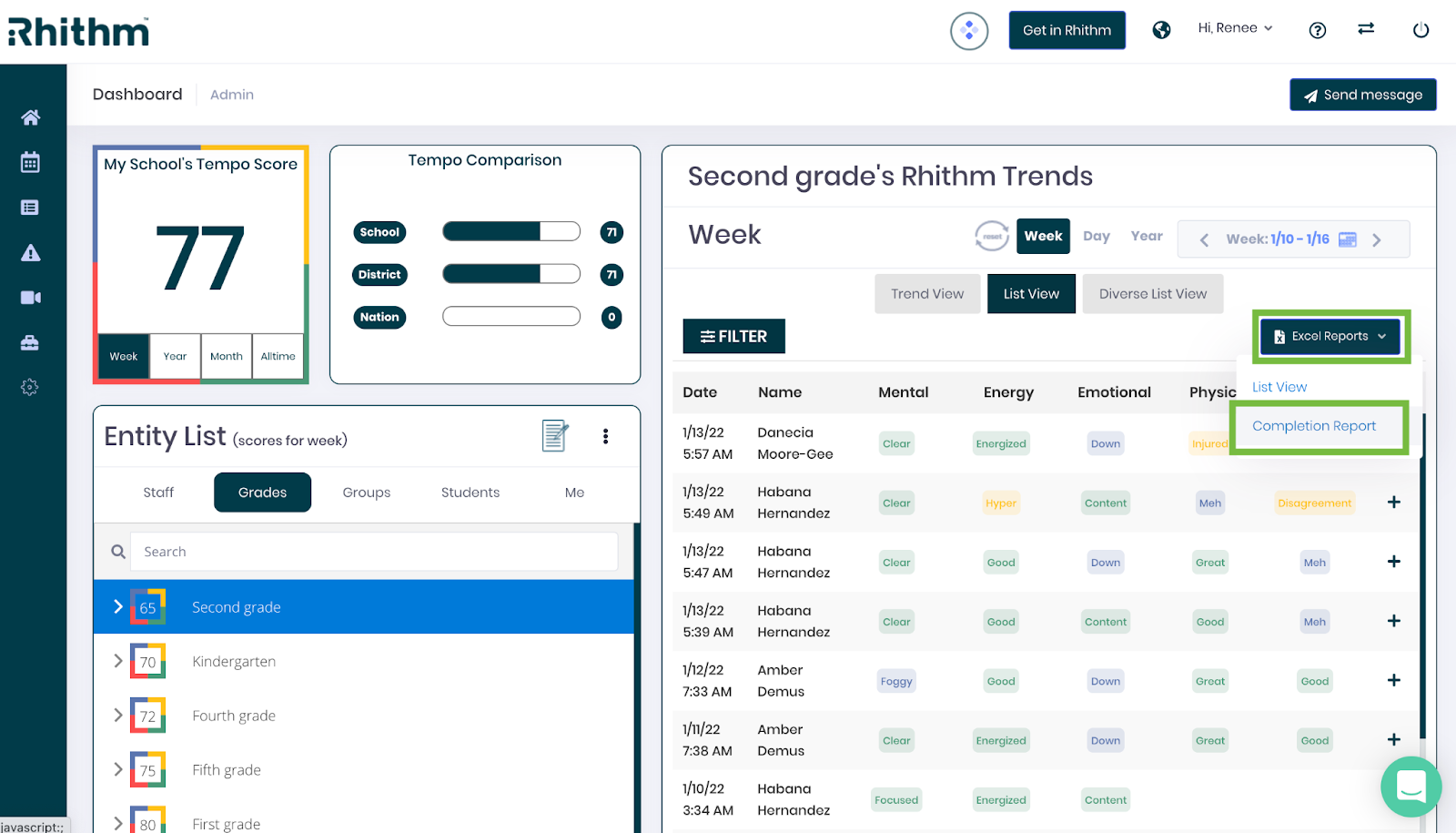Open the calendar icon in sidebar
1456x833 pixels.
point(30,162)
